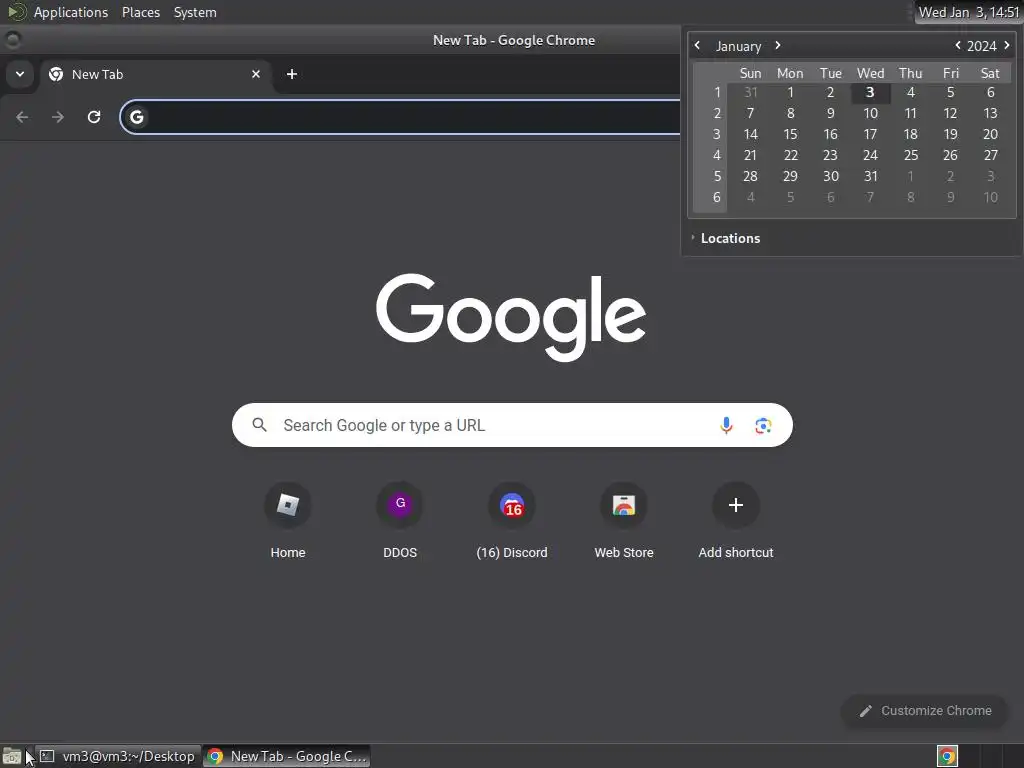The width and height of the screenshot is (1024, 768).
Task: Select January 12 in the calendar
Action: click(950, 114)
